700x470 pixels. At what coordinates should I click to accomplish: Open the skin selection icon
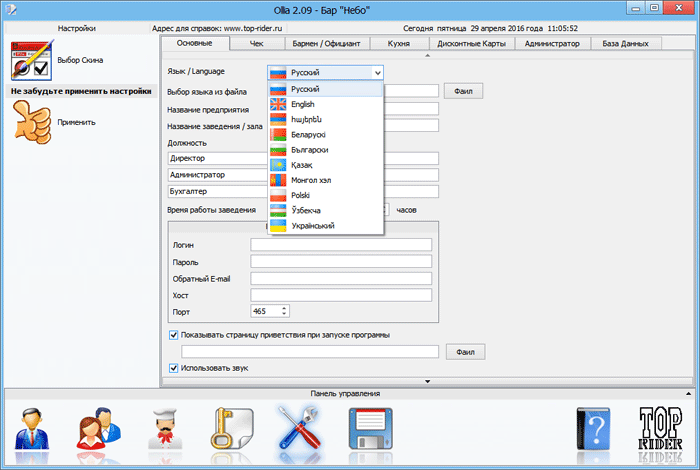click(x=28, y=62)
